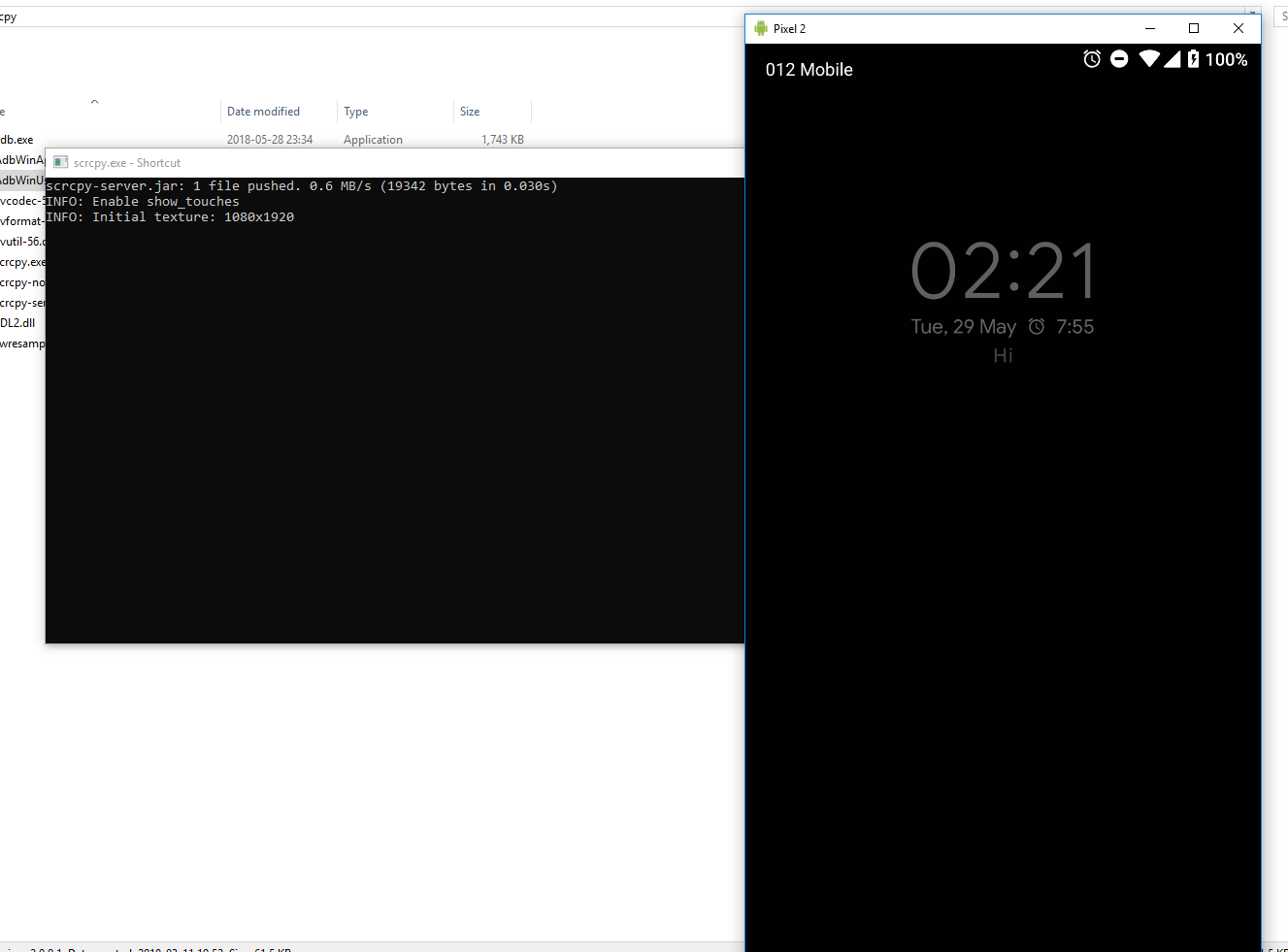1288x952 pixels.
Task: Click the scrcpy.exe - Shortcut title bar
Action: [x=395, y=163]
